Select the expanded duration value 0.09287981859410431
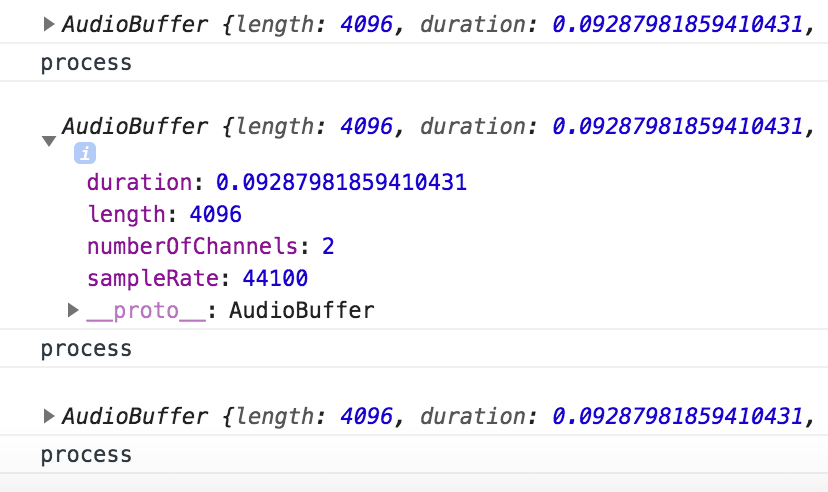 coord(341,182)
